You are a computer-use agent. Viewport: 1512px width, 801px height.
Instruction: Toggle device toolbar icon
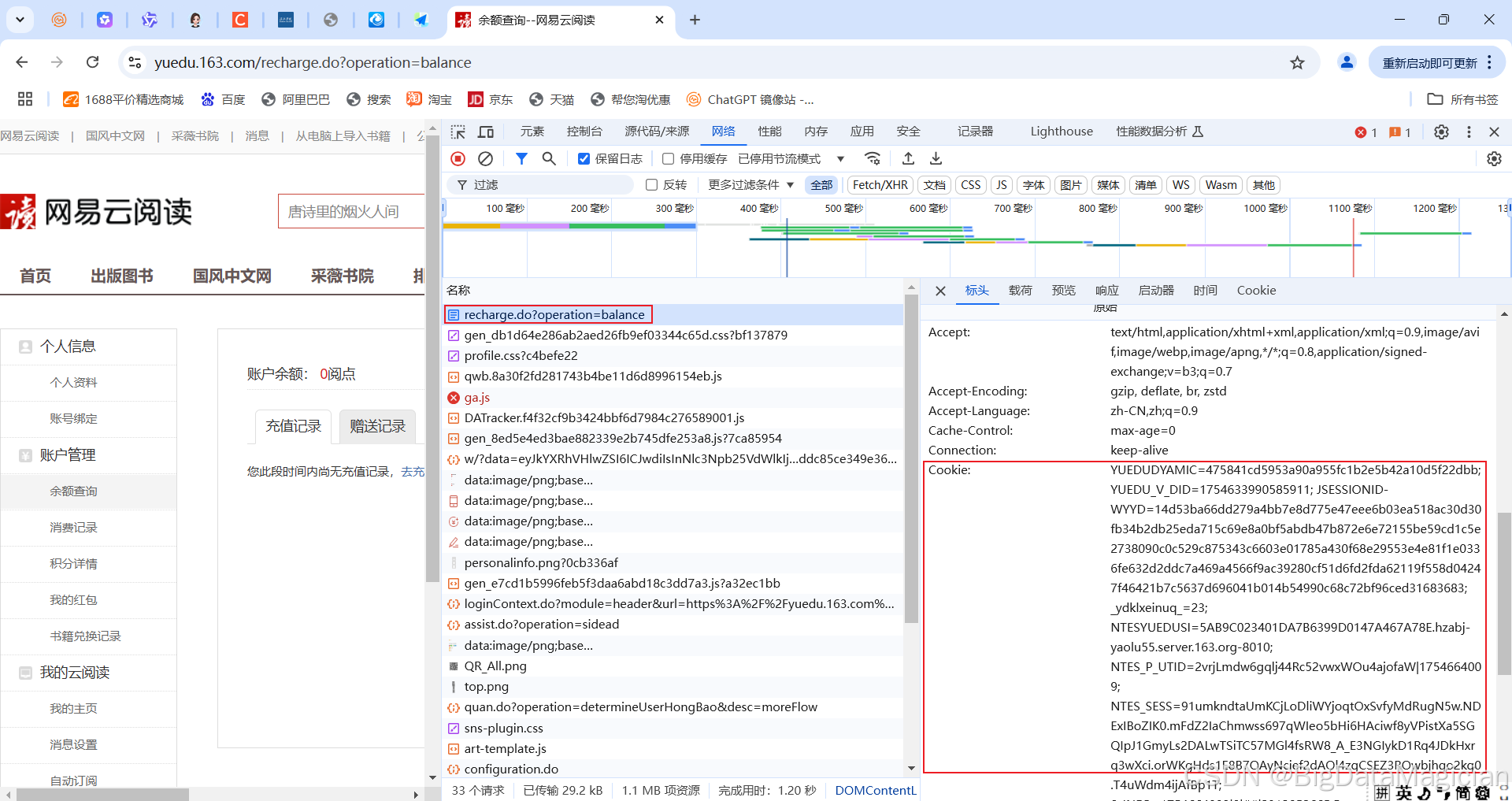(x=486, y=132)
